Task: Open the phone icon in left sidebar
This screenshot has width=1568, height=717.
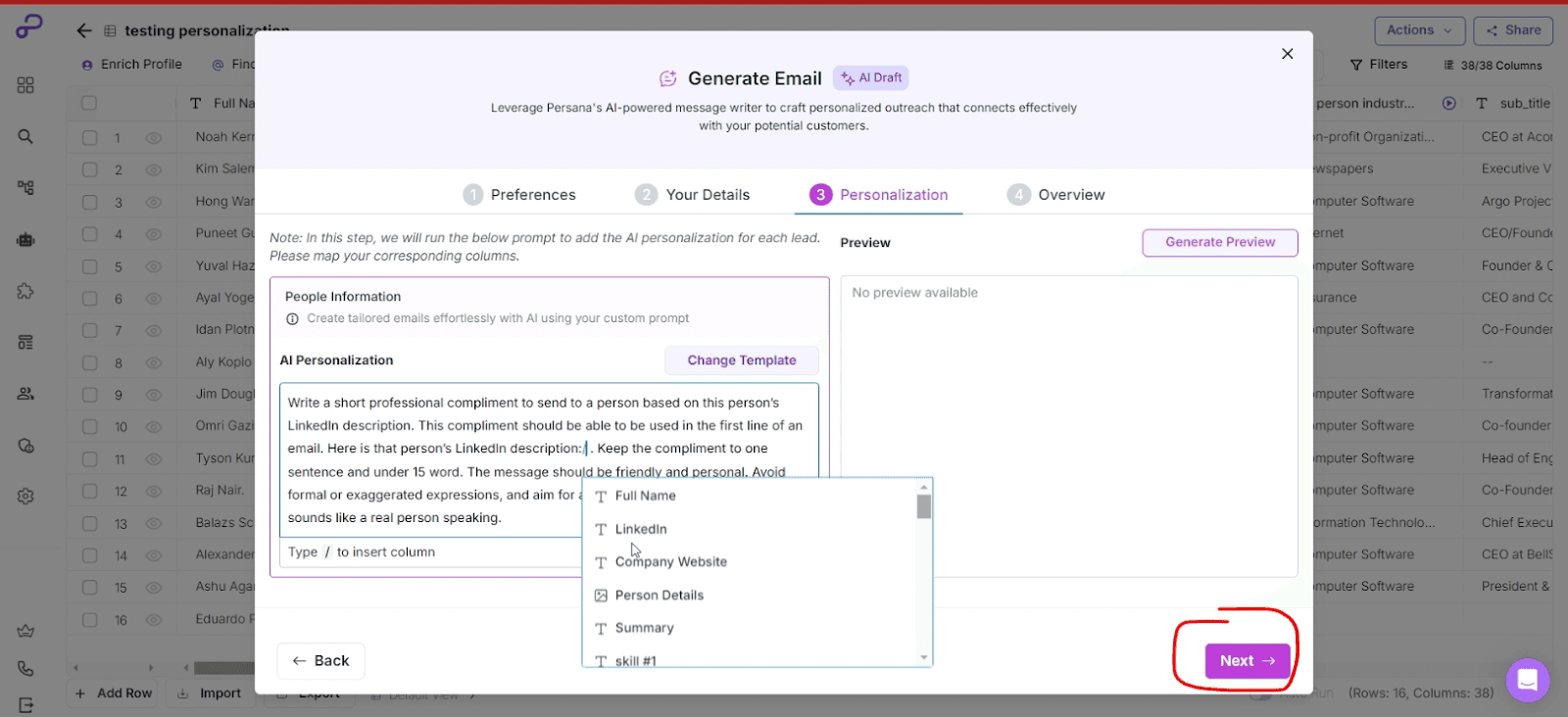Action: coord(25,668)
